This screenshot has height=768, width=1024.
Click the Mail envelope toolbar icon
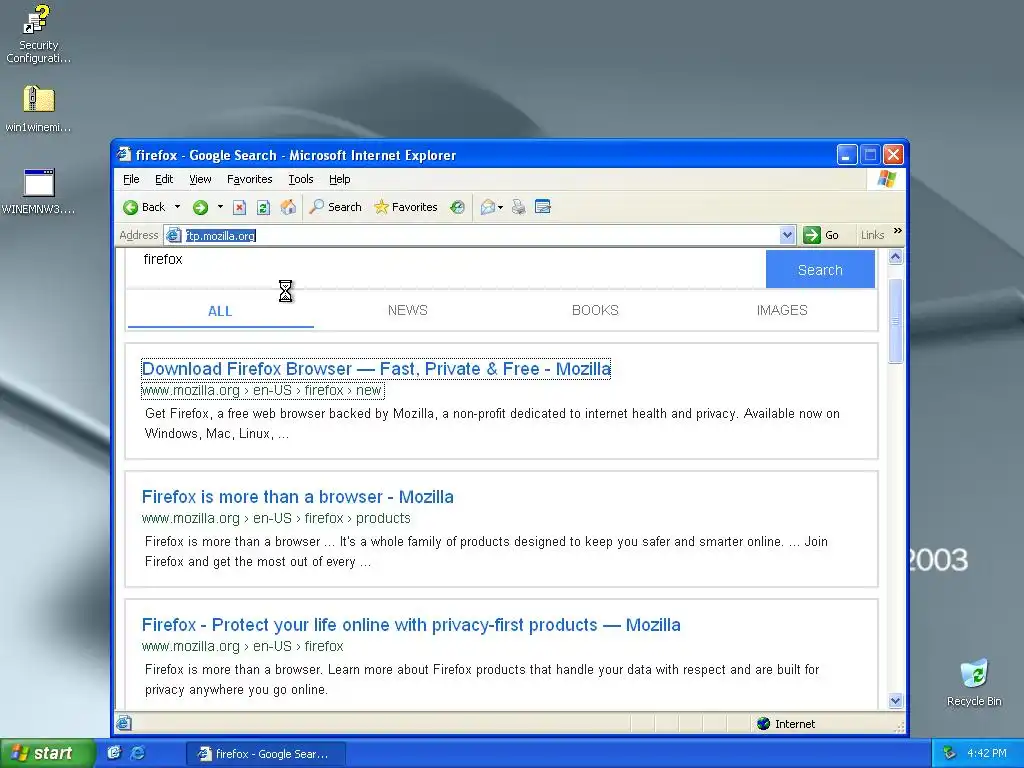coord(487,207)
